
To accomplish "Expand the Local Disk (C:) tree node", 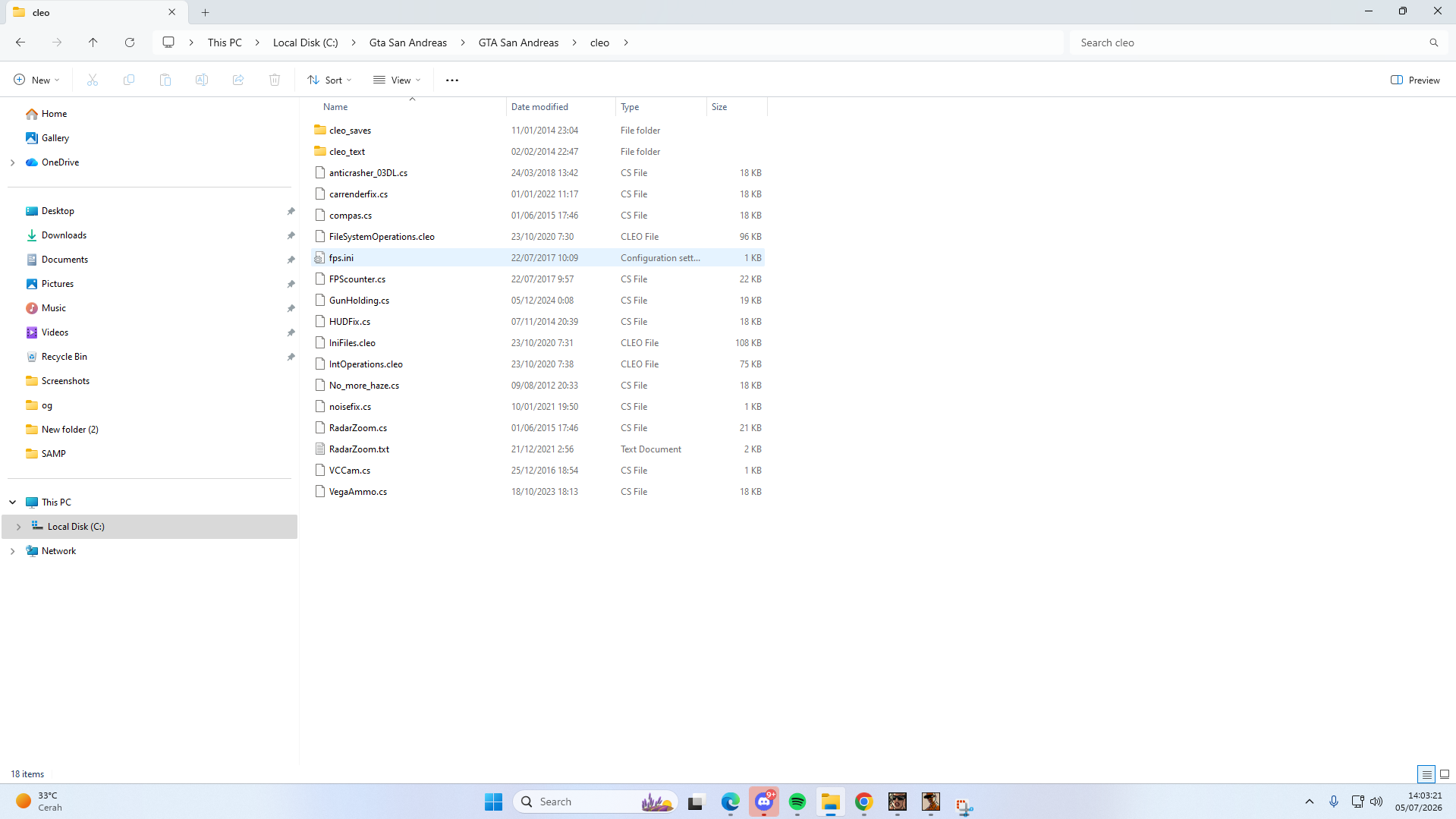I will 18,527.
